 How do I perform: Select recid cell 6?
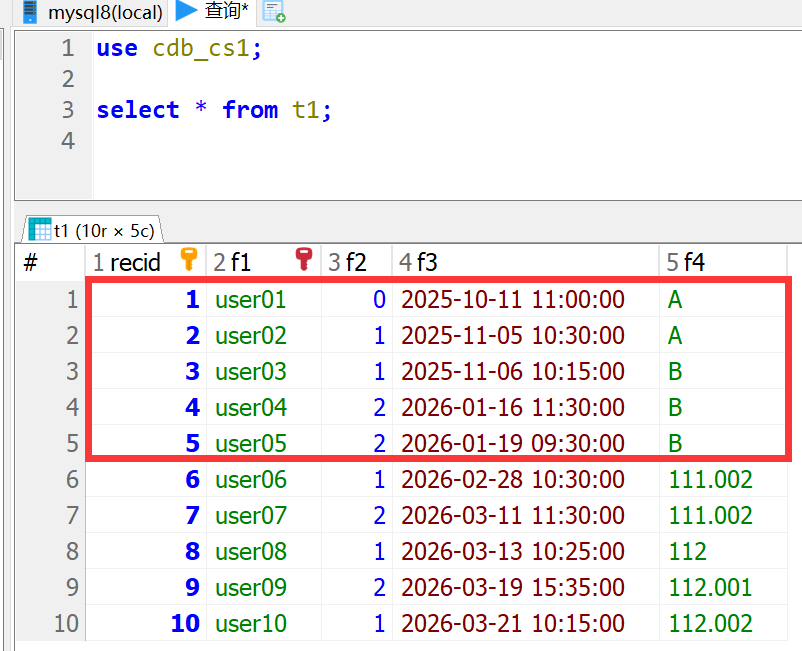click(145, 480)
